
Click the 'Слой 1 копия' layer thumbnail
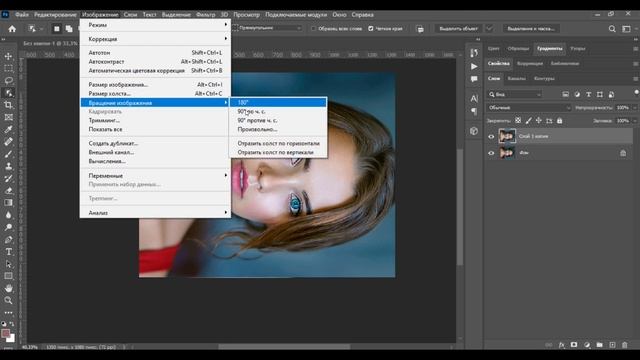click(x=507, y=136)
